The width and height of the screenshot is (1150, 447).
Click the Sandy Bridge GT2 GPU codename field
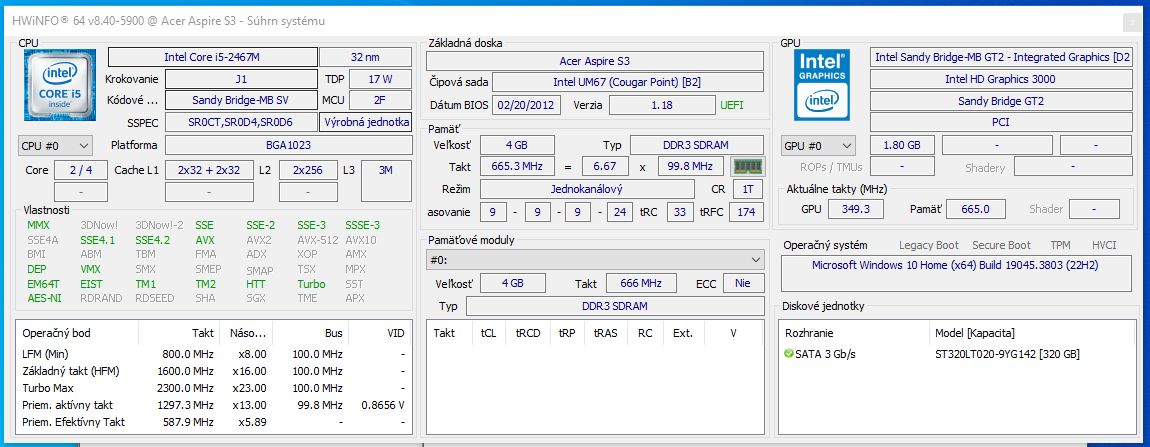coord(1000,101)
